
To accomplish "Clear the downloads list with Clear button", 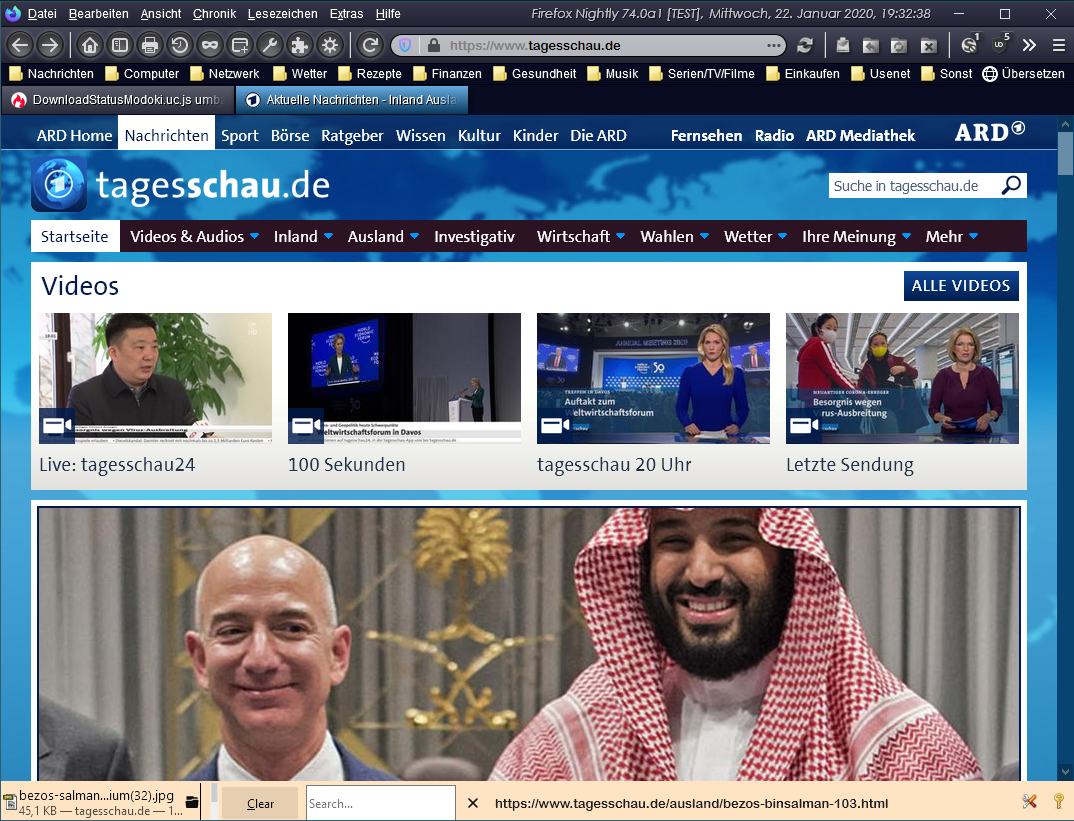I will tap(260, 803).
